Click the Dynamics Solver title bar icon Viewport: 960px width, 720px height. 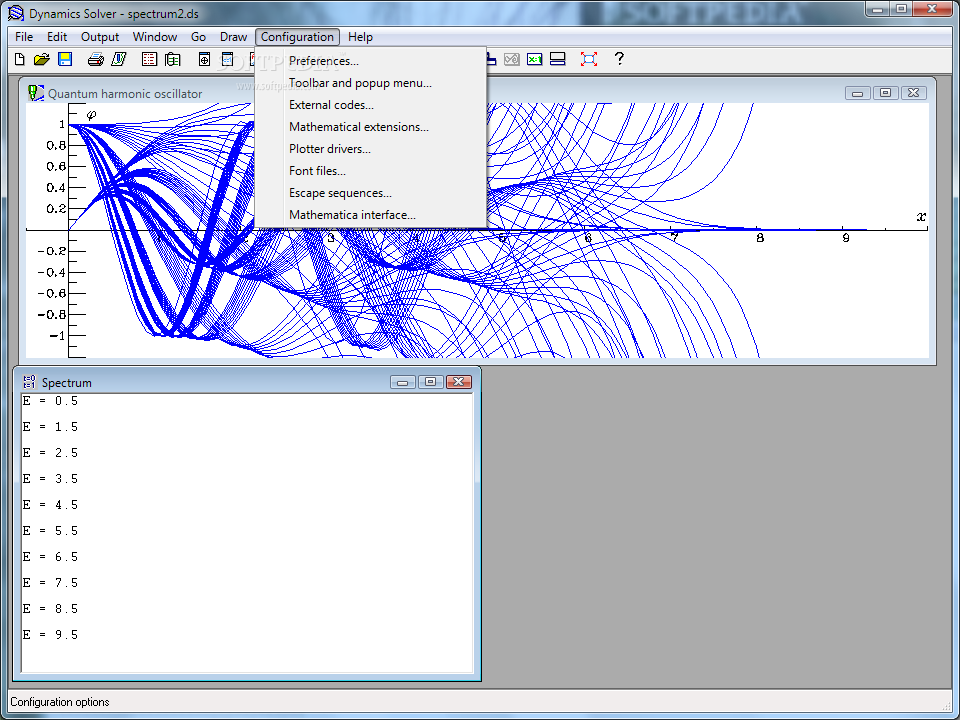(16, 13)
